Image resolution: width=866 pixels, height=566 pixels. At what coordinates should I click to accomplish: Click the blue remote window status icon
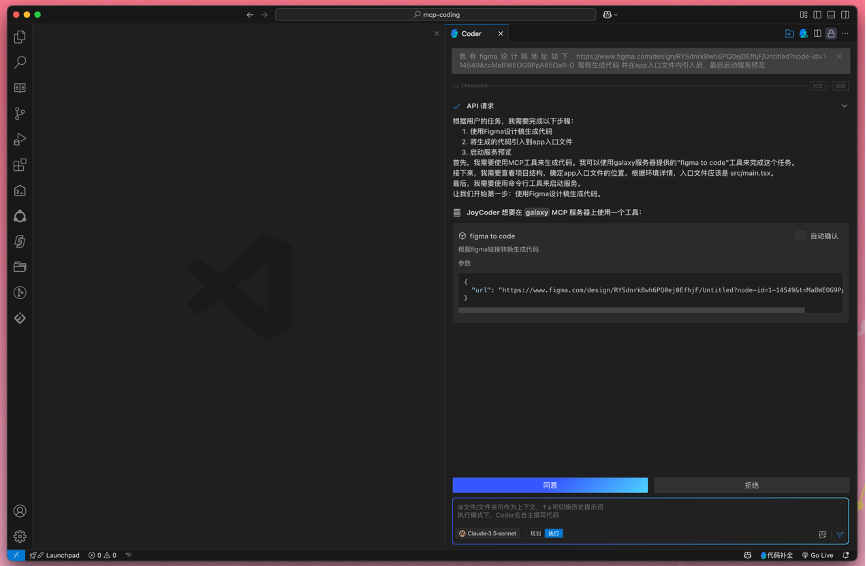pos(16,555)
